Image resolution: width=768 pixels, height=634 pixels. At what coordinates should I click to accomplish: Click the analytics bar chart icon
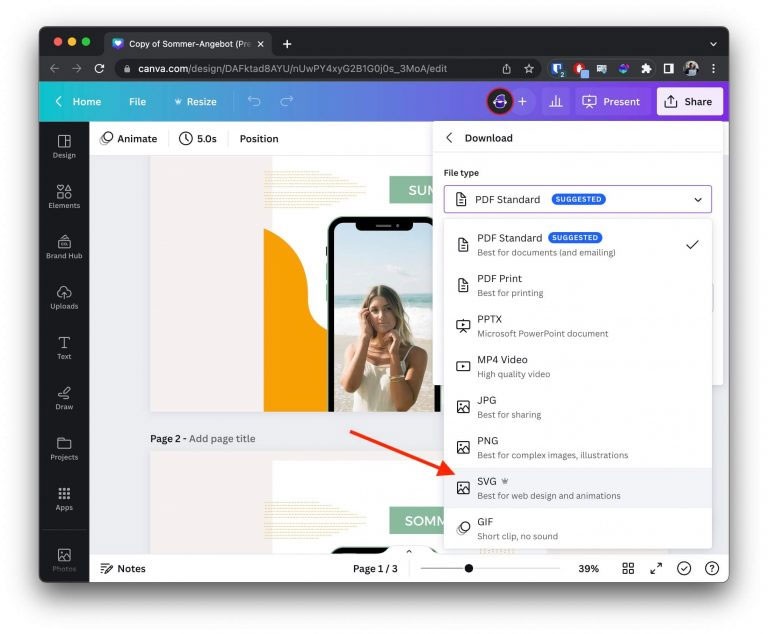(x=555, y=101)
